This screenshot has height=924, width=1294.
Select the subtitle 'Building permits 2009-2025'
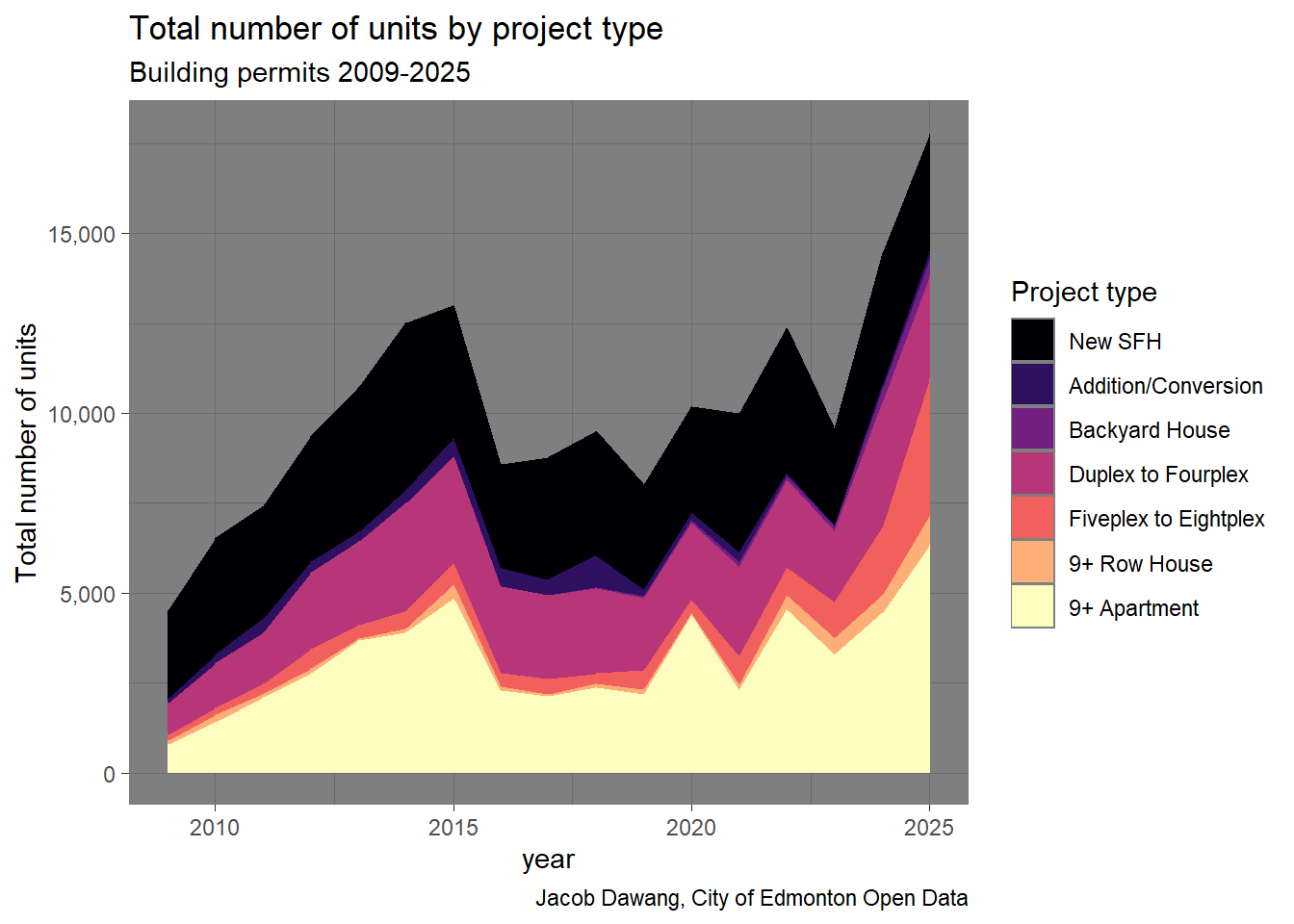tap(299, 73)
